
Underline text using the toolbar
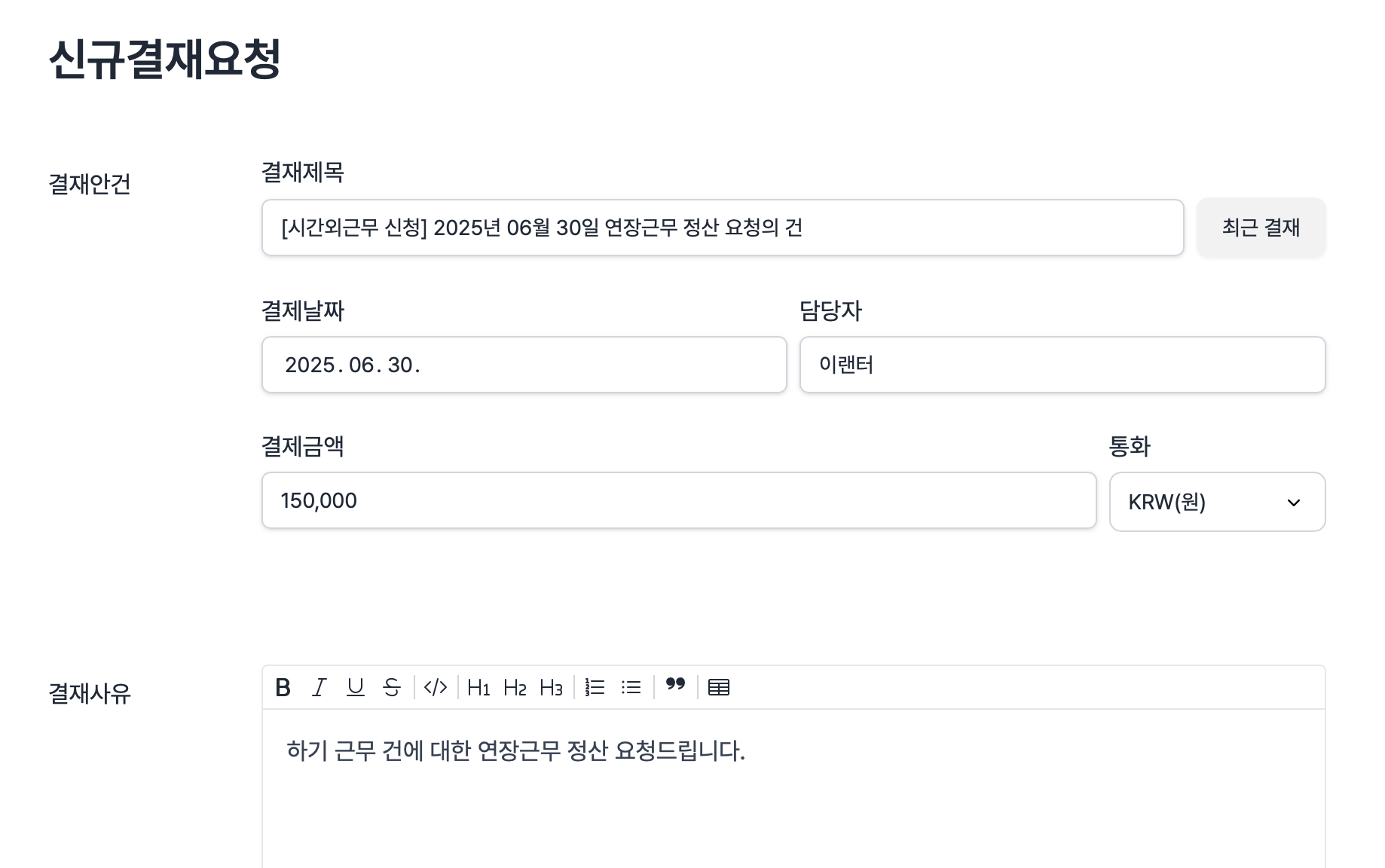356,687
